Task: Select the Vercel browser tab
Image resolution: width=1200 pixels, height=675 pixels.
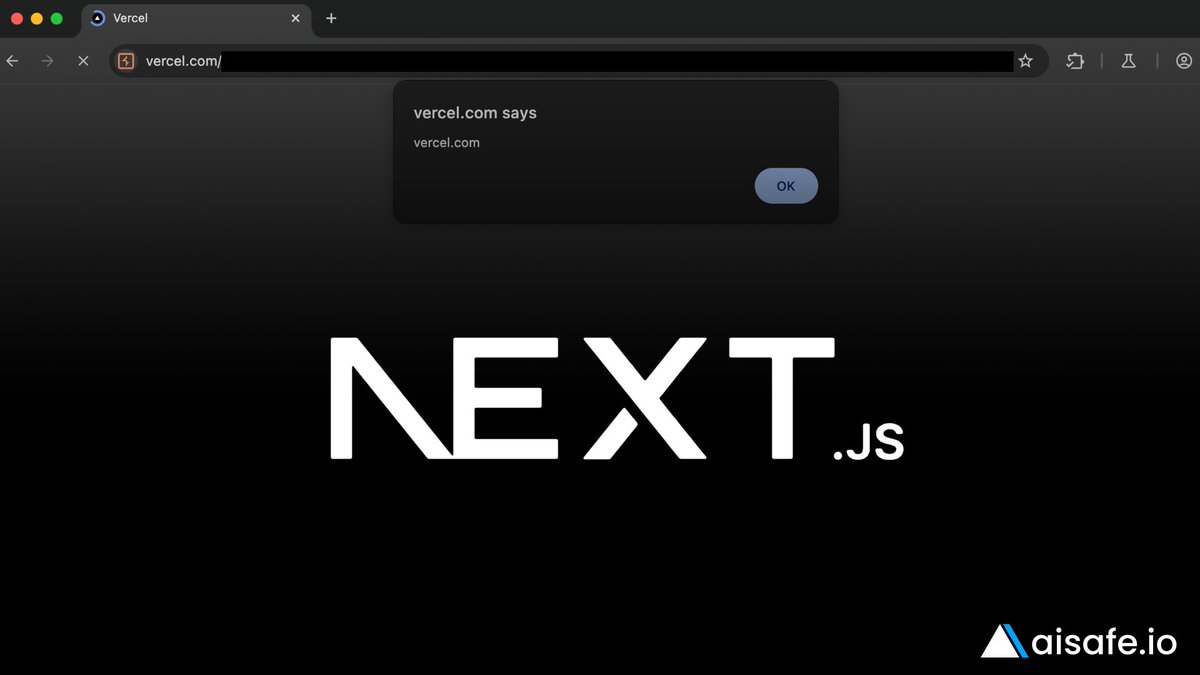Action: click(195, 18)
